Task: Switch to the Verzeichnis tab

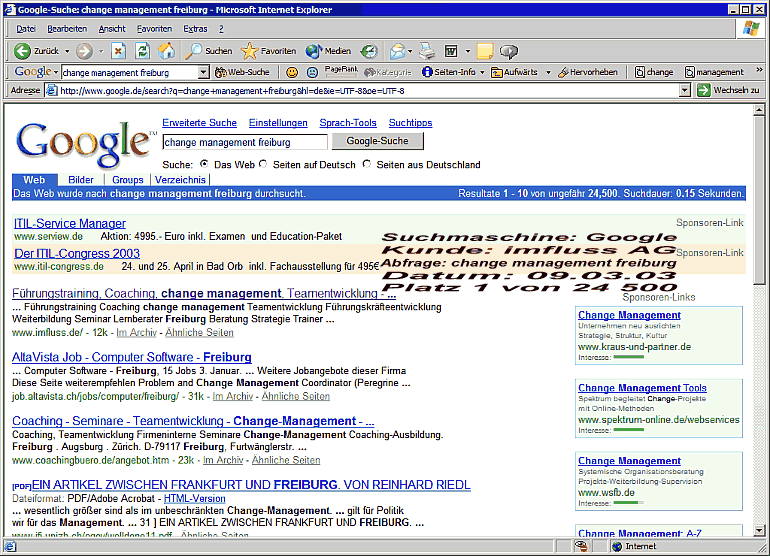Action: tap(180, 180)
